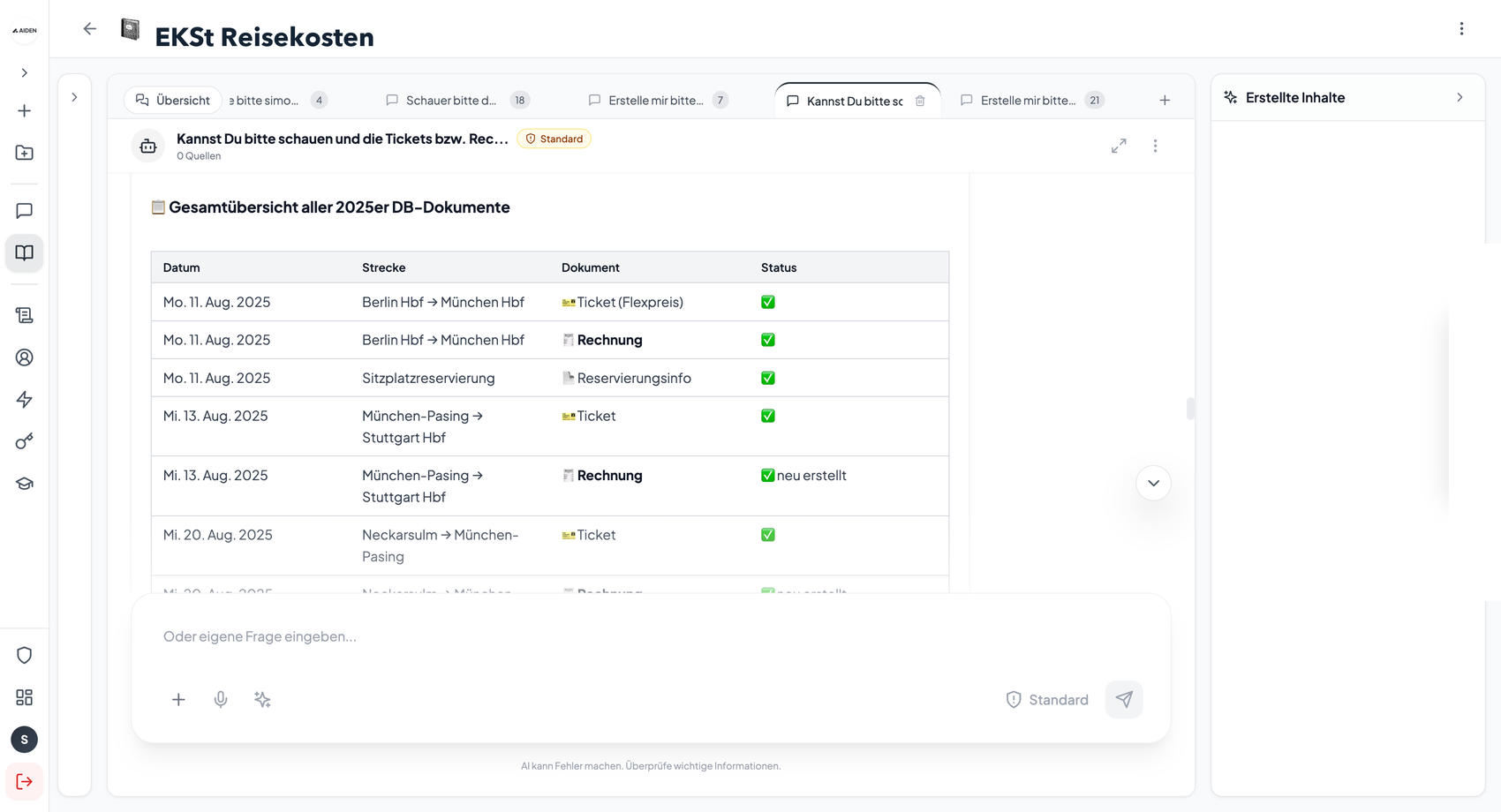The width and height of the screenshot is (1501, 812).
Task: Click the 'EKSt Reisekosten' page title
Action: coord(264,37)
